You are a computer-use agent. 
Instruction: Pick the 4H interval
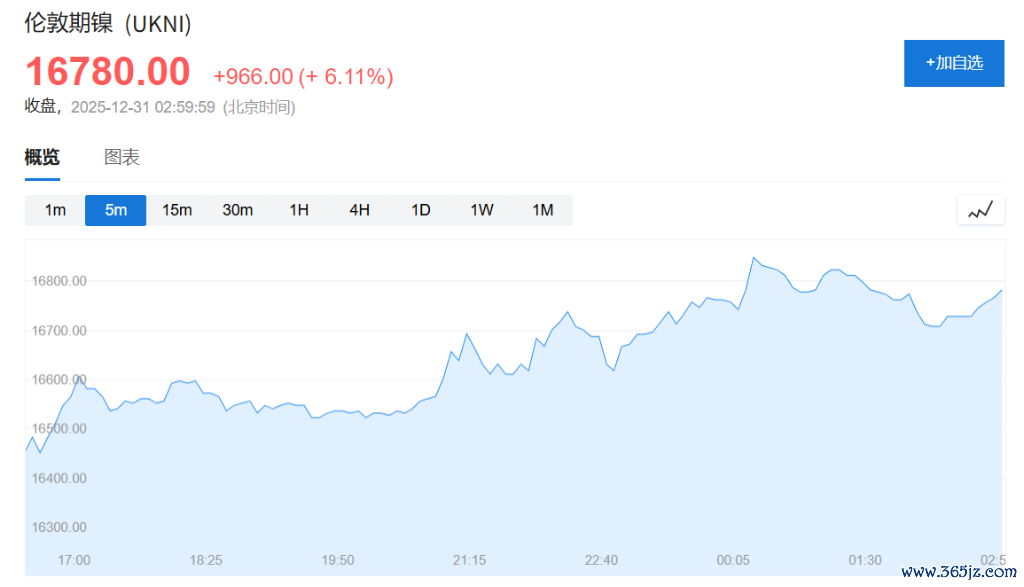pyautogui.click(x=360, y=210)
